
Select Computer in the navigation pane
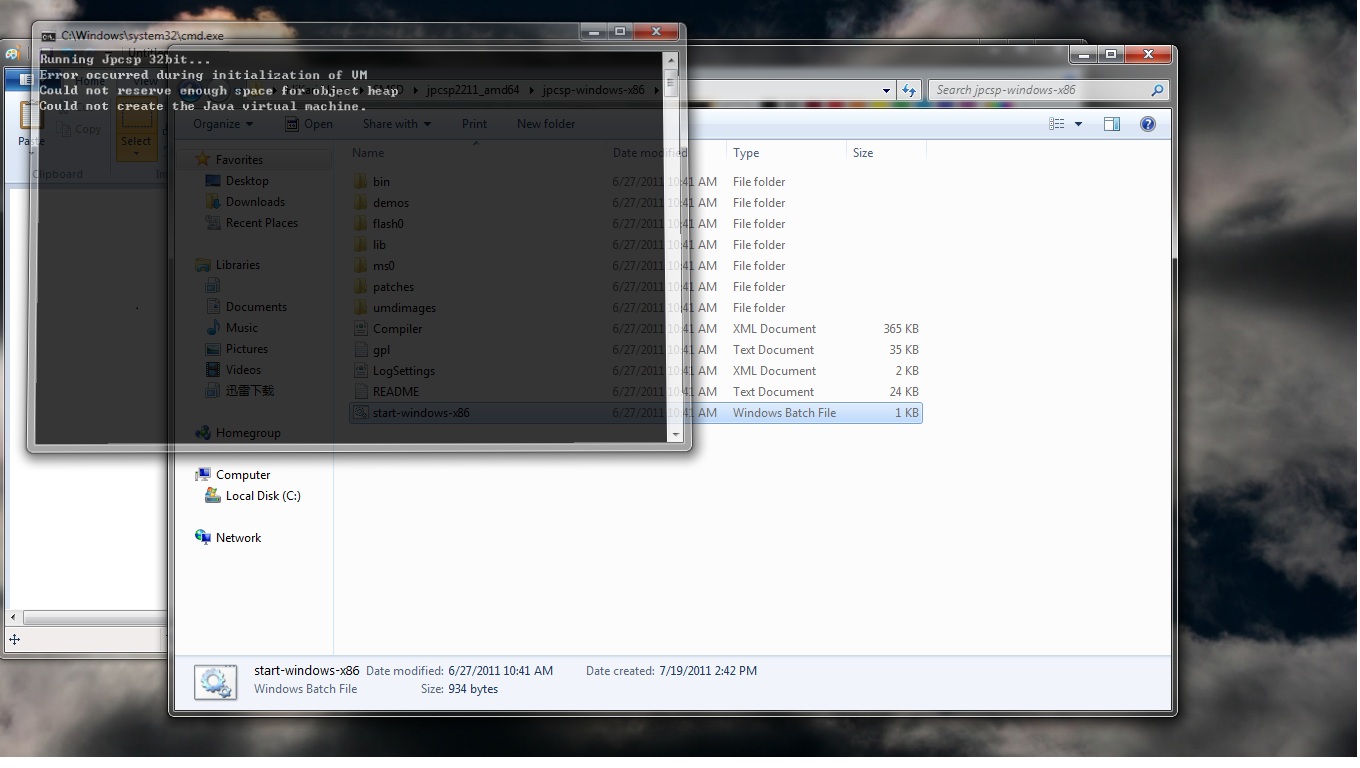coord(243,475)
